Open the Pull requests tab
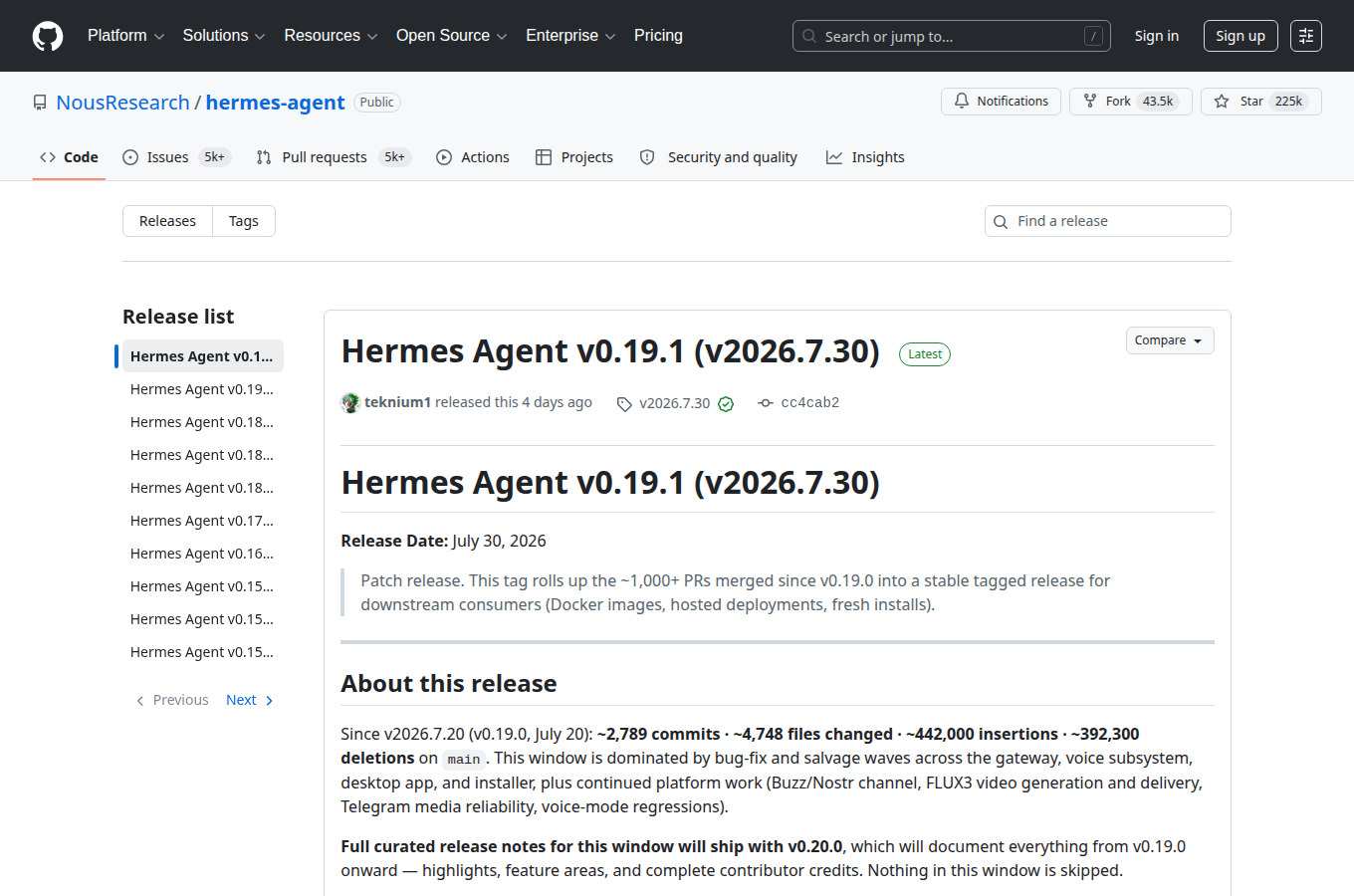The width and height of the screenshot is (1354, 896). click(333, 157)
